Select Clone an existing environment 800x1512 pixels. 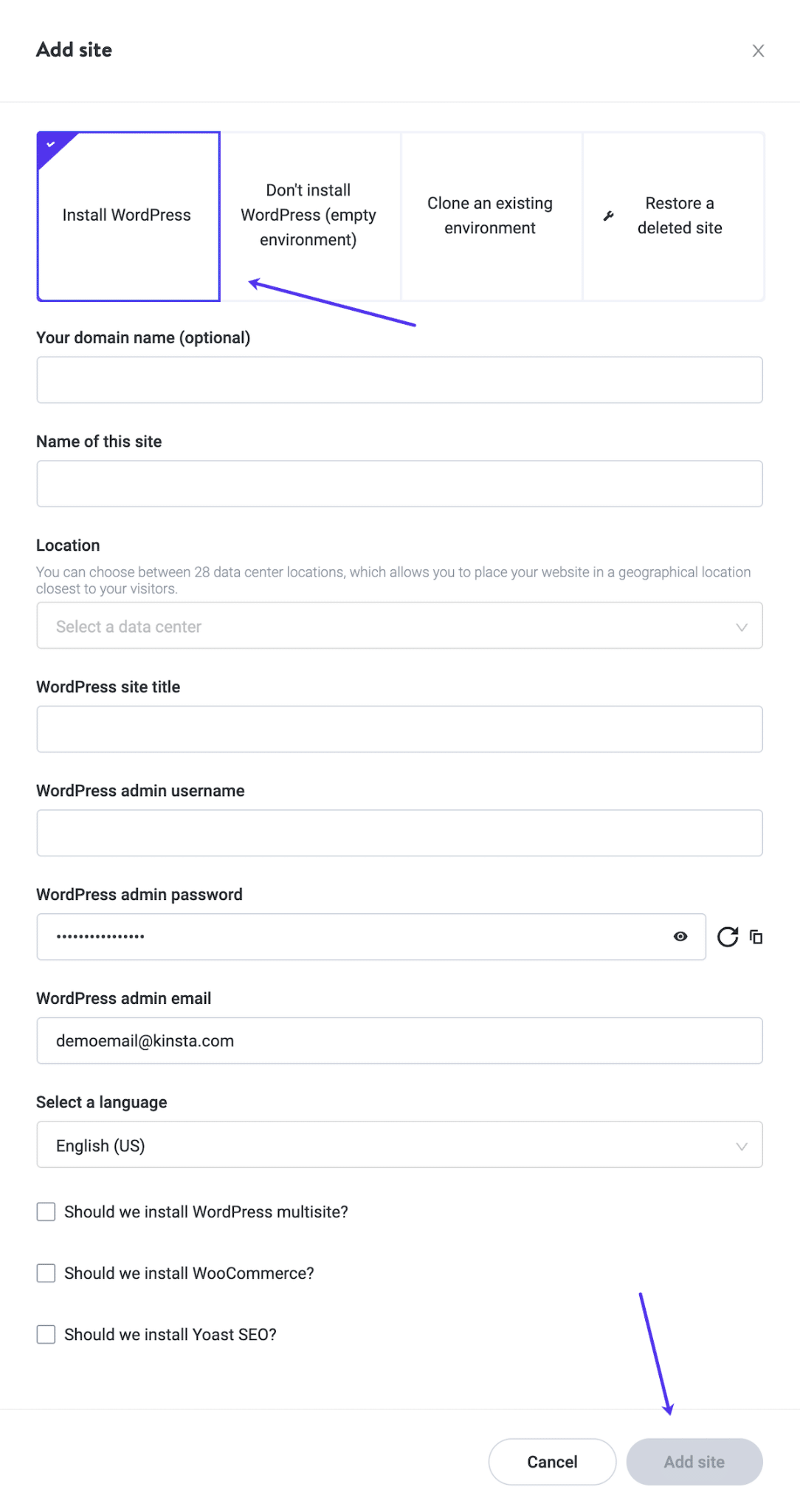click(489, 215)
